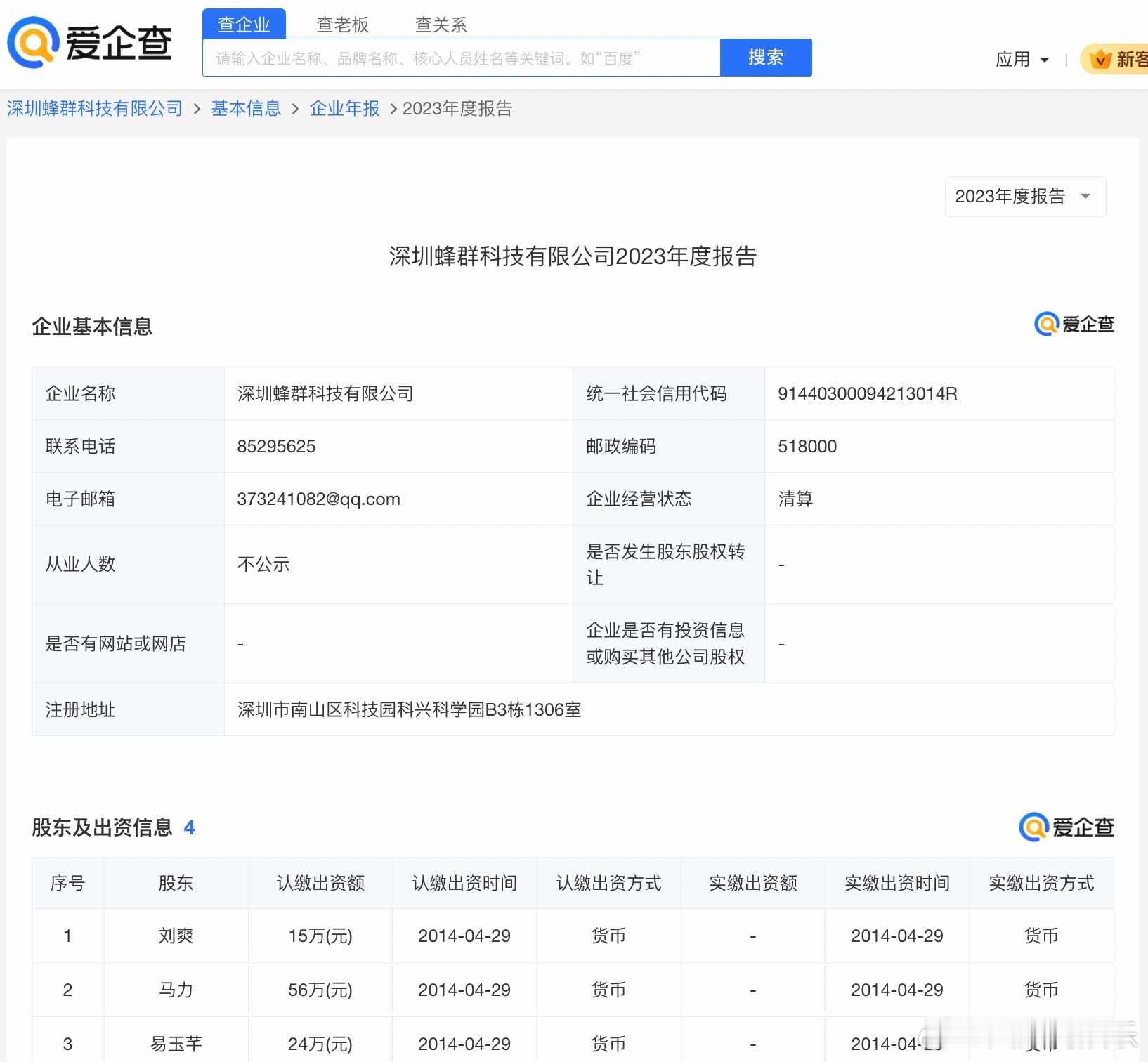Click 56万(元) subscribed amount

click(320, 990)
